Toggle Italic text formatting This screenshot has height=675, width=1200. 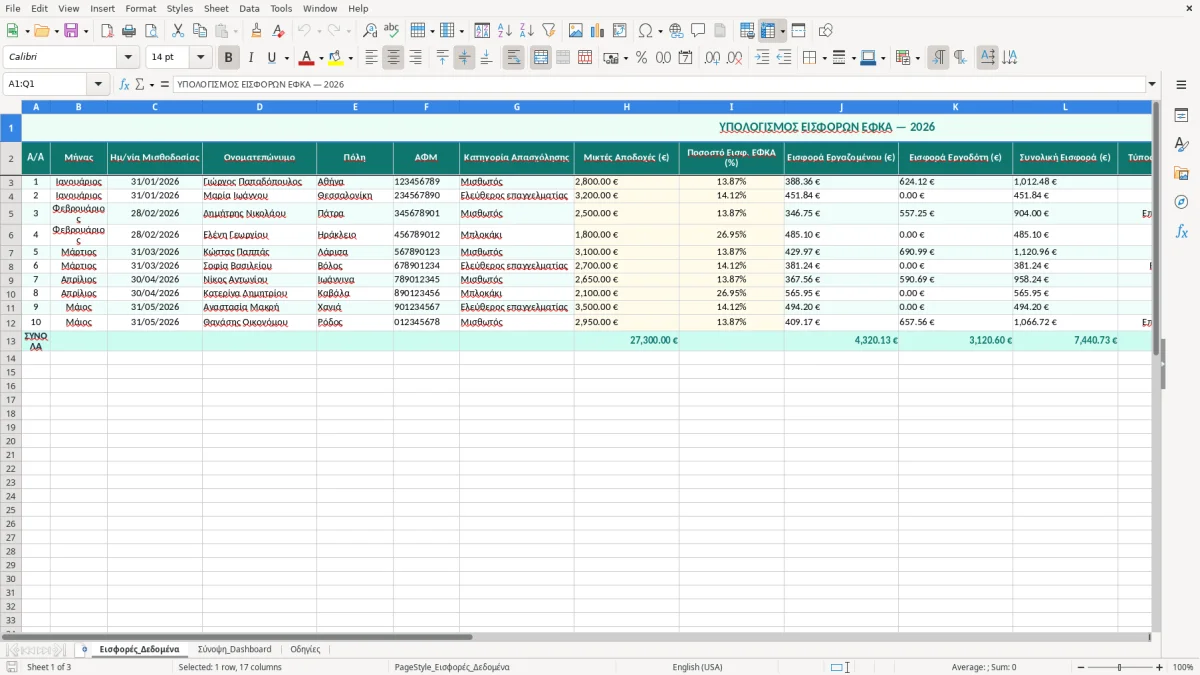point(251,58)
